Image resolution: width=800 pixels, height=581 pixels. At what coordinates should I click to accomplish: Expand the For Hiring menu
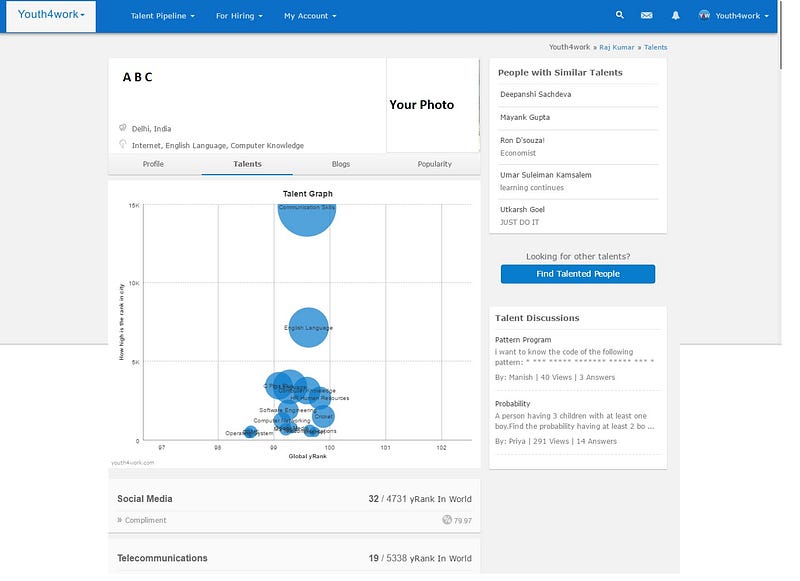(239, 16)
